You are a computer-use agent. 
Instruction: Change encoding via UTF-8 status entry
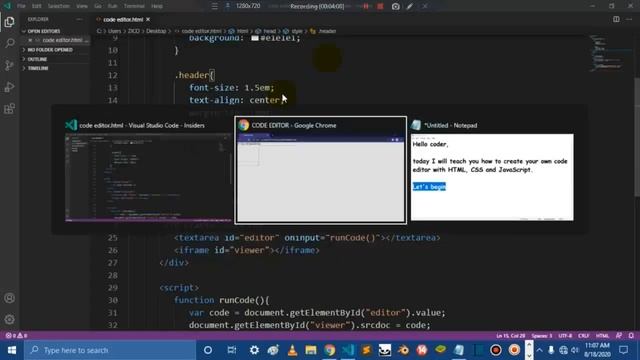coord(565,336)
